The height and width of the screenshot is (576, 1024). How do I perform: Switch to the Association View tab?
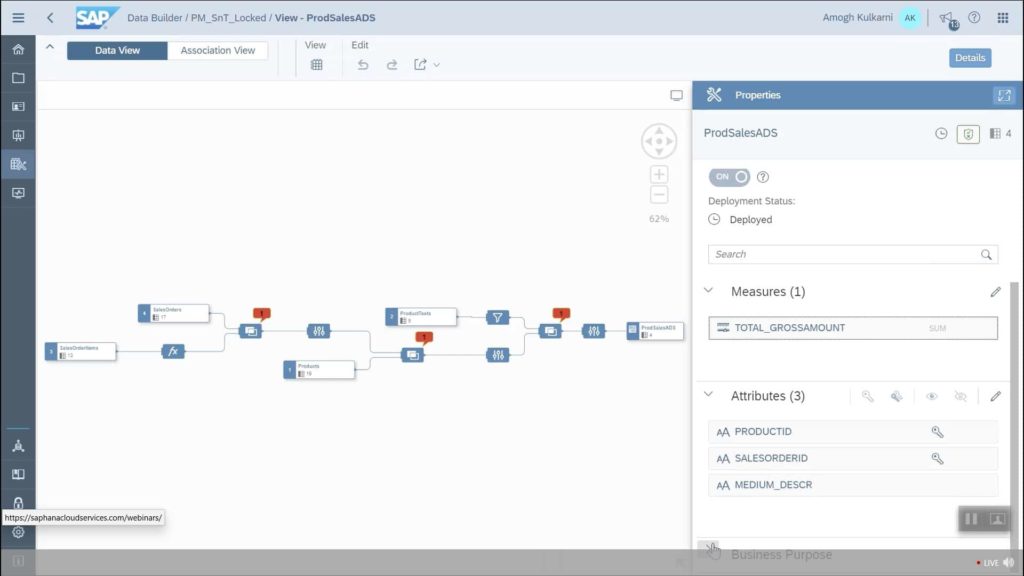click(x=217, y=50)
